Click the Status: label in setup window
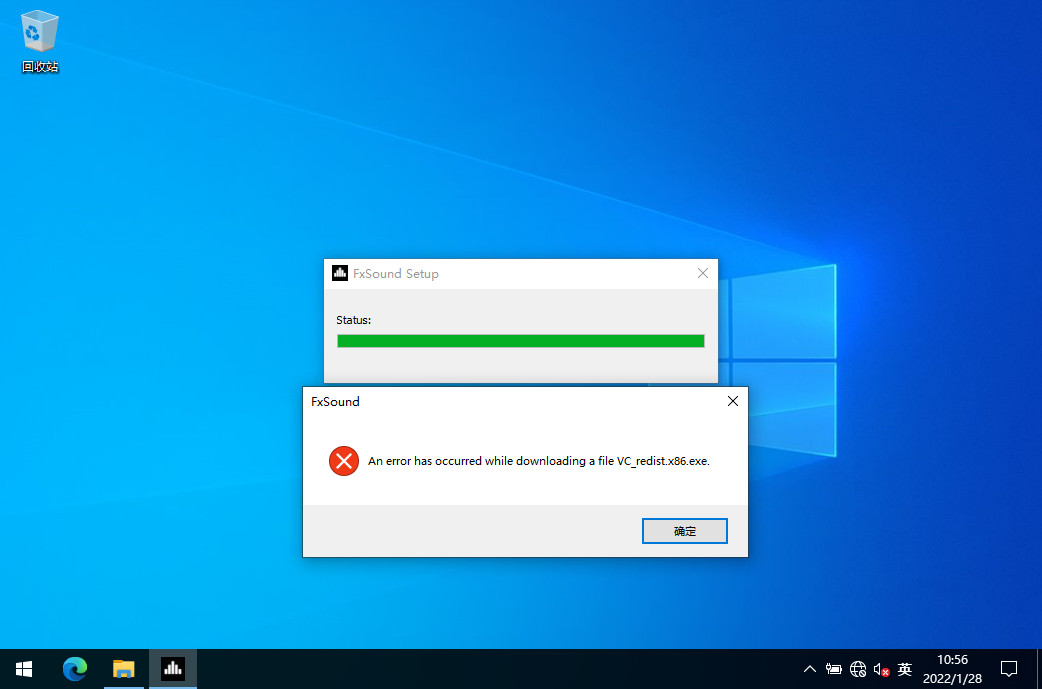 [x=354, y=320]
